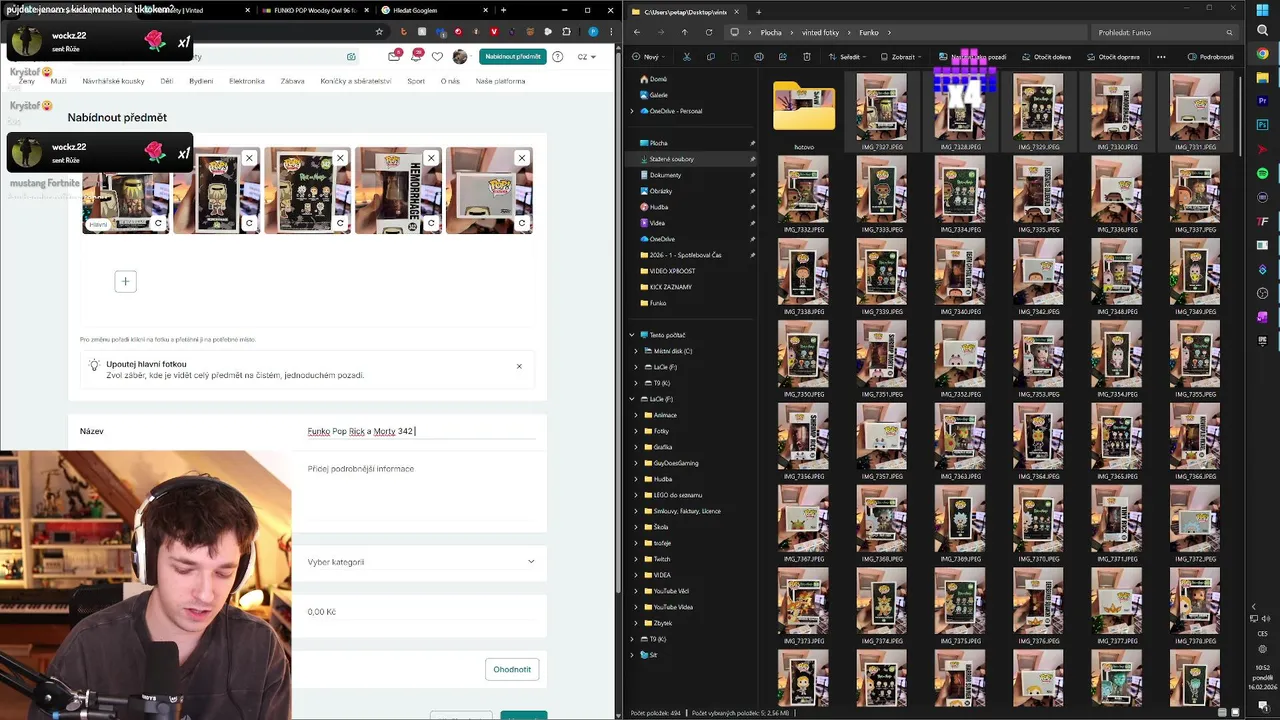This screenshot has width=1280, height=720.
Task: Click Plocha in breadcrumb path
Action: coord(771,32)
